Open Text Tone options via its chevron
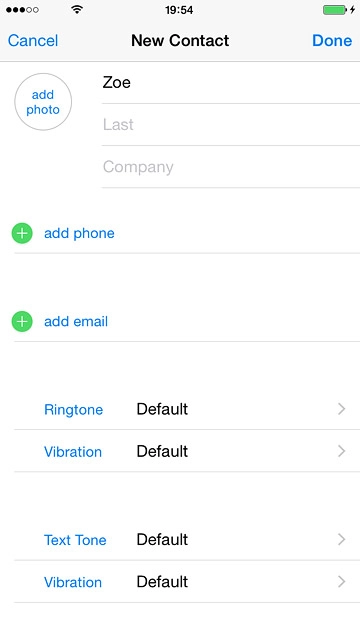 tap(342, 540)
